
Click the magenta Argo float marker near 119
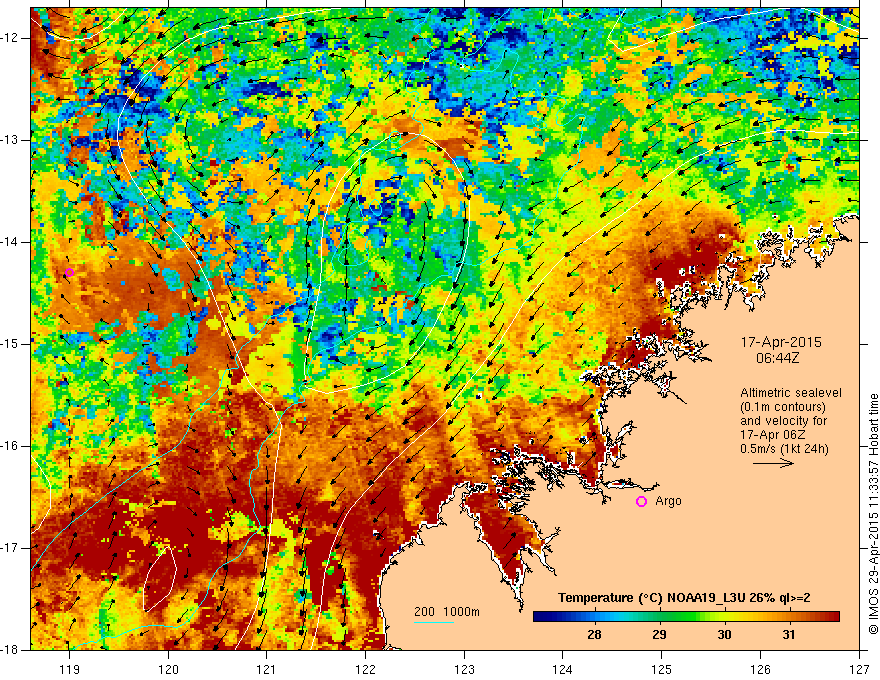pyautogui.click(x=69, y=273)
